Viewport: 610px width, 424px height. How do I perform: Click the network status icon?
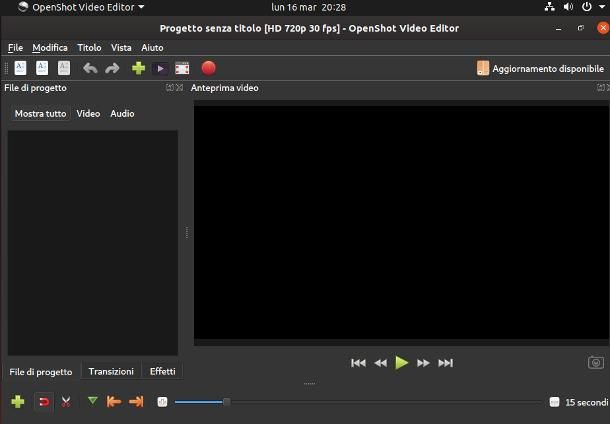click(x=550, y=7)
